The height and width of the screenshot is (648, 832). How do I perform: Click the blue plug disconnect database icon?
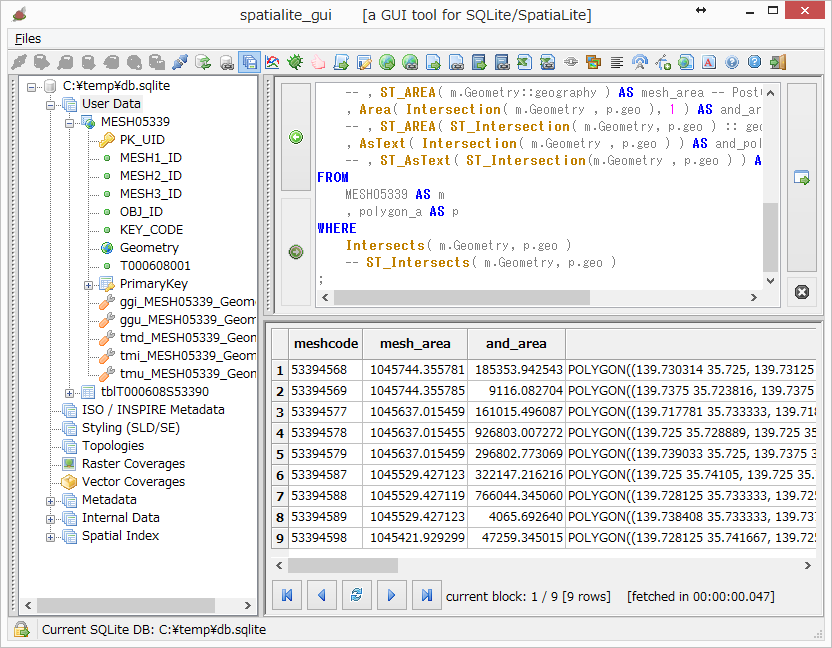pyautogui.click(x=179, y=62)
